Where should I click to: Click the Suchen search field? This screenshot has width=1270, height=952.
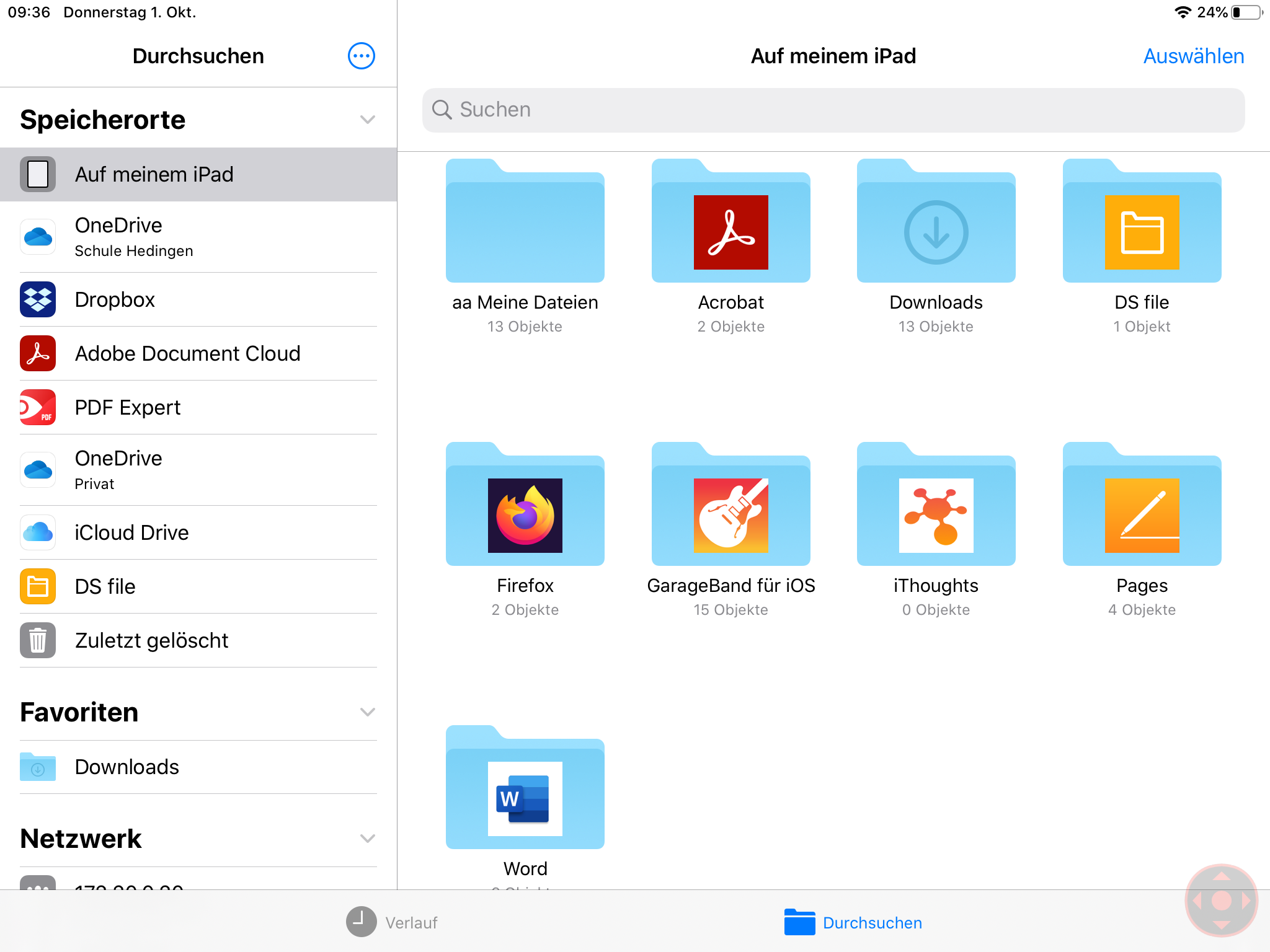pyautogui.click(x=833, y=110)
